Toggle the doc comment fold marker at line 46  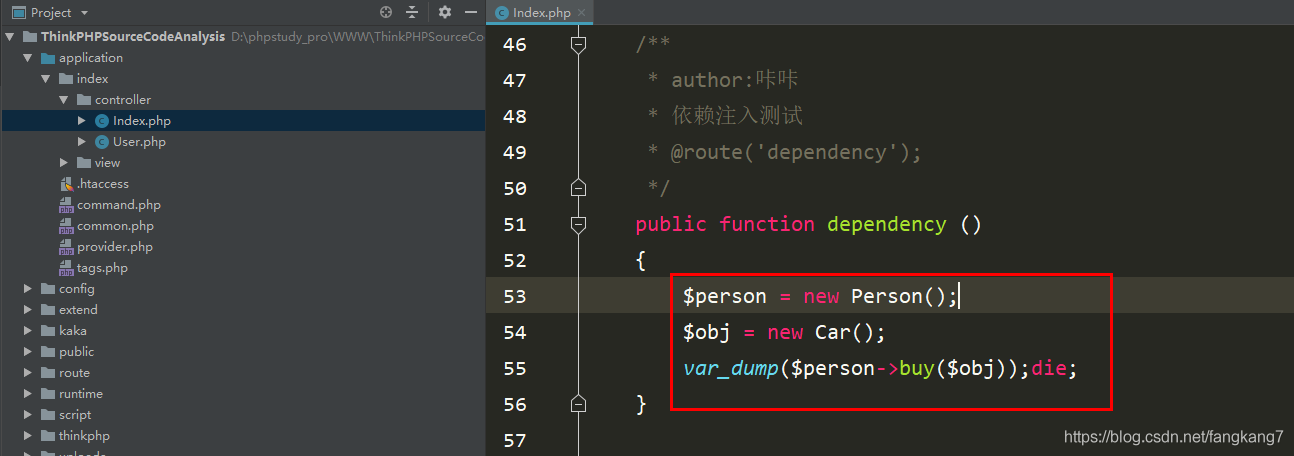pos(577,44)
